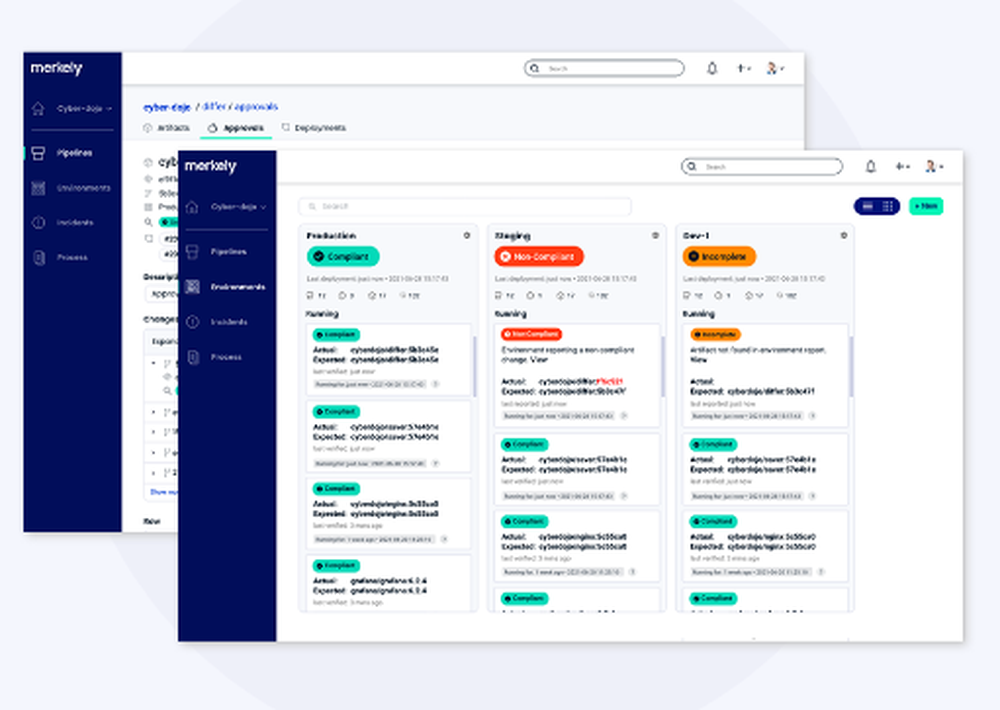
Task: Open Staging environment settings gear
Action: pyautogui.click(x=655, y=235)
